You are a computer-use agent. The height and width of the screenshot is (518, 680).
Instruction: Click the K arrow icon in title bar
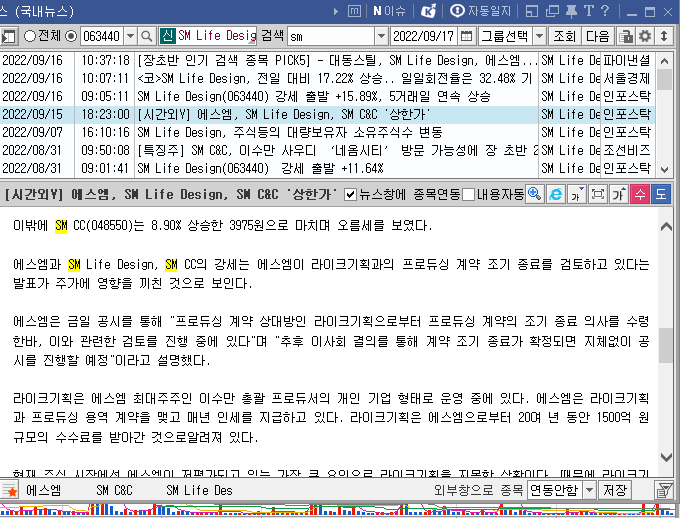(428, 11)
